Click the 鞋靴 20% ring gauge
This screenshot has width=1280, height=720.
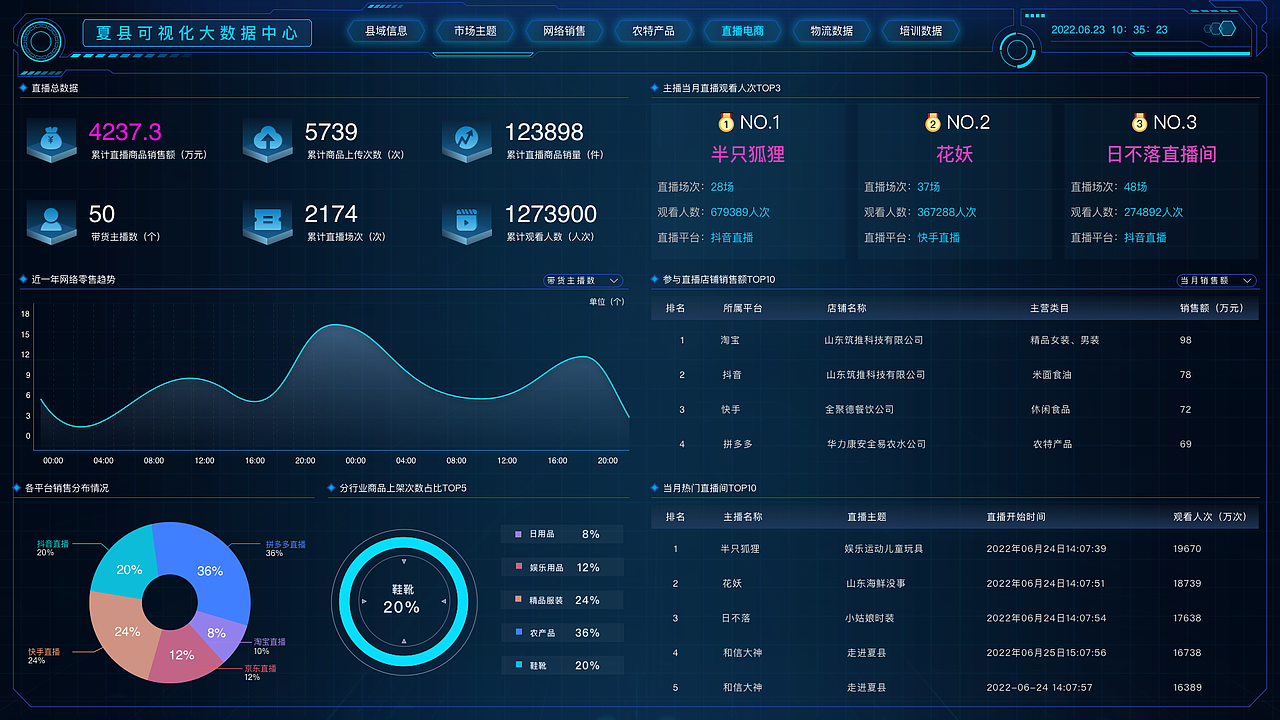coord(402,600)
